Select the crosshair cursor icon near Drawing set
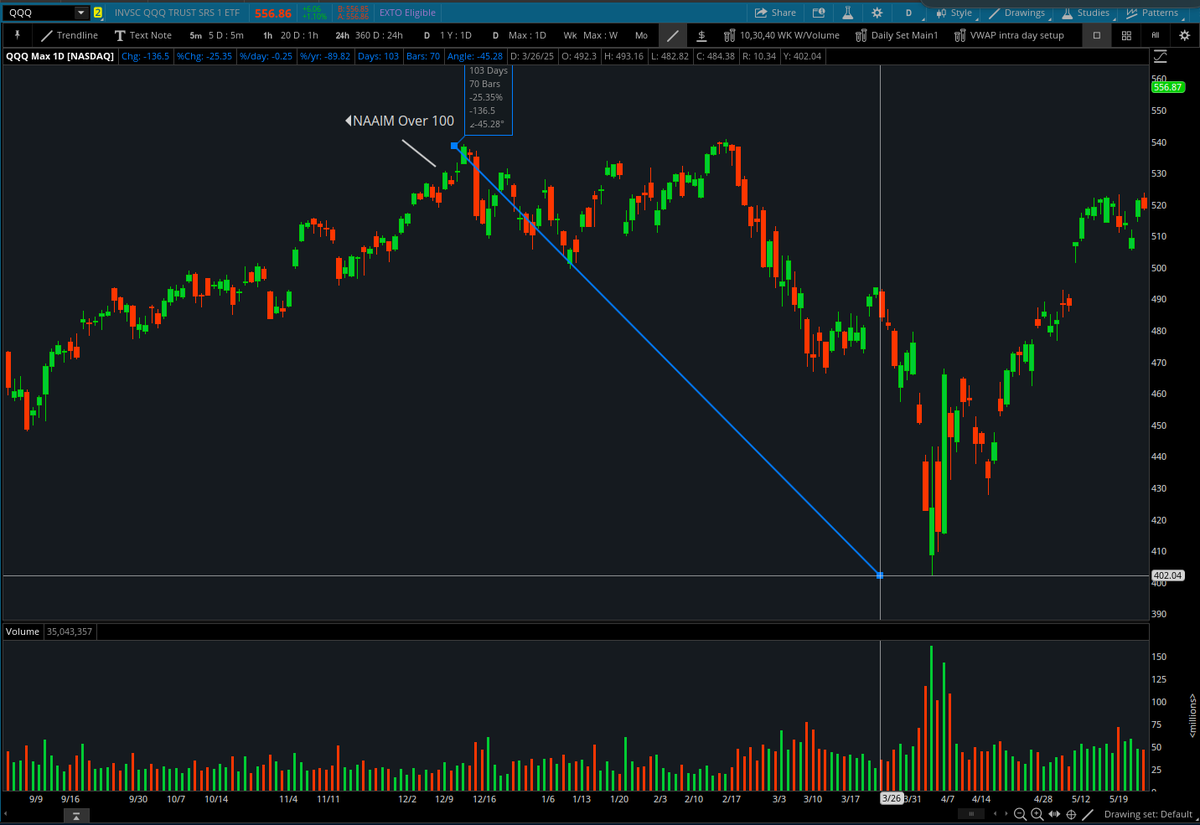Screen dimensions: 1200x825 pyautogui.click(x=1069, y=813)
